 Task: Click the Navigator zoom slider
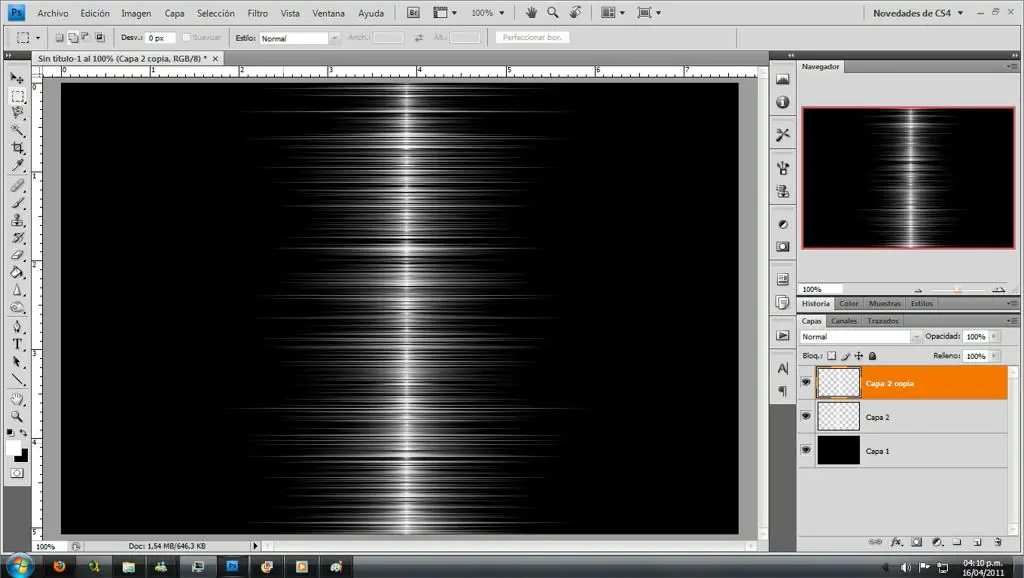(x=958, y=289)
